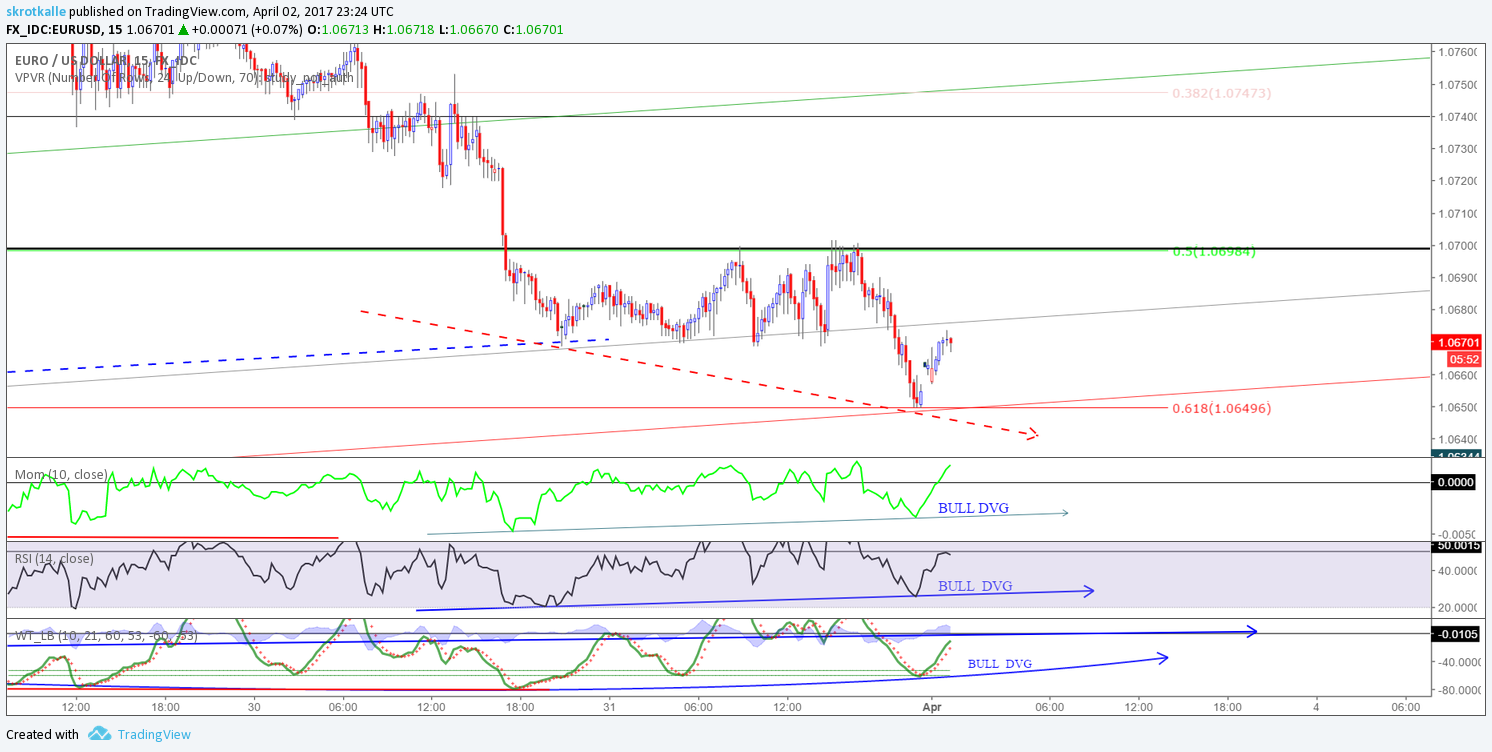This screenshot has width=1492, height=752.
Task: Select the EURO / US DOLLAR chart title
Action: pyautogui.click(x=105, y=60)
